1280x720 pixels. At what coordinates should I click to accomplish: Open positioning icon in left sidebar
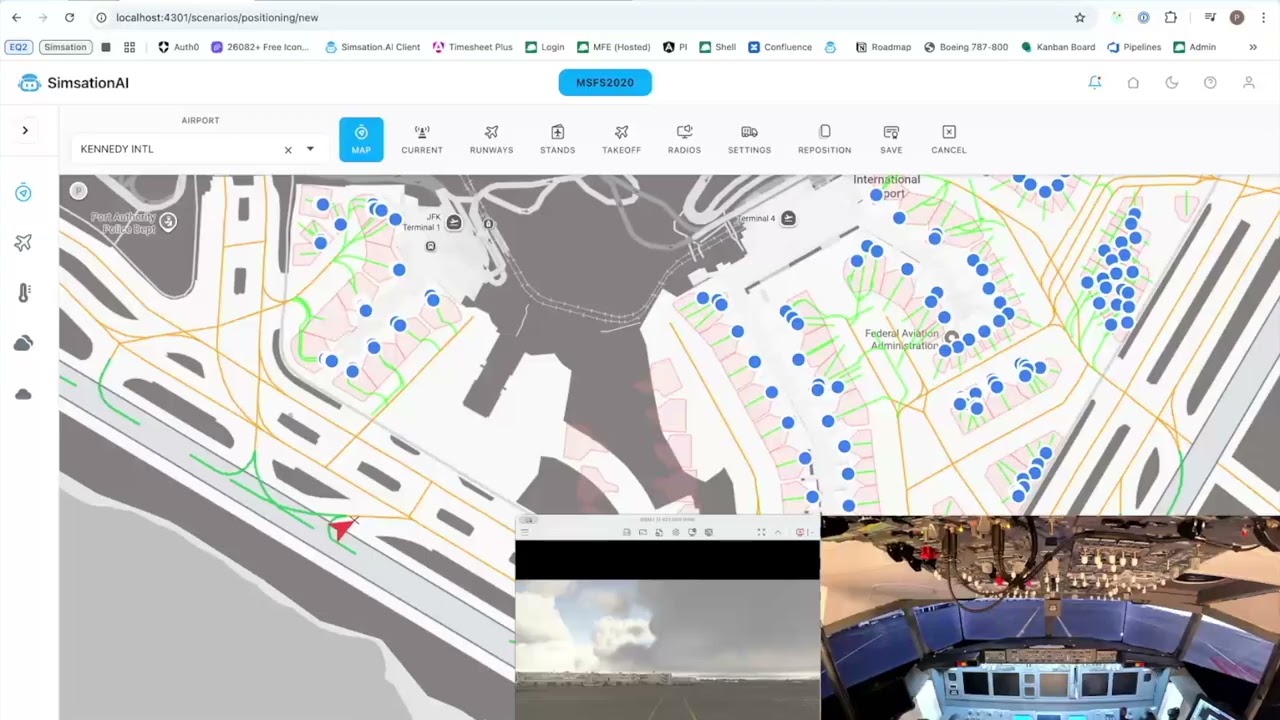coord(23,193)
